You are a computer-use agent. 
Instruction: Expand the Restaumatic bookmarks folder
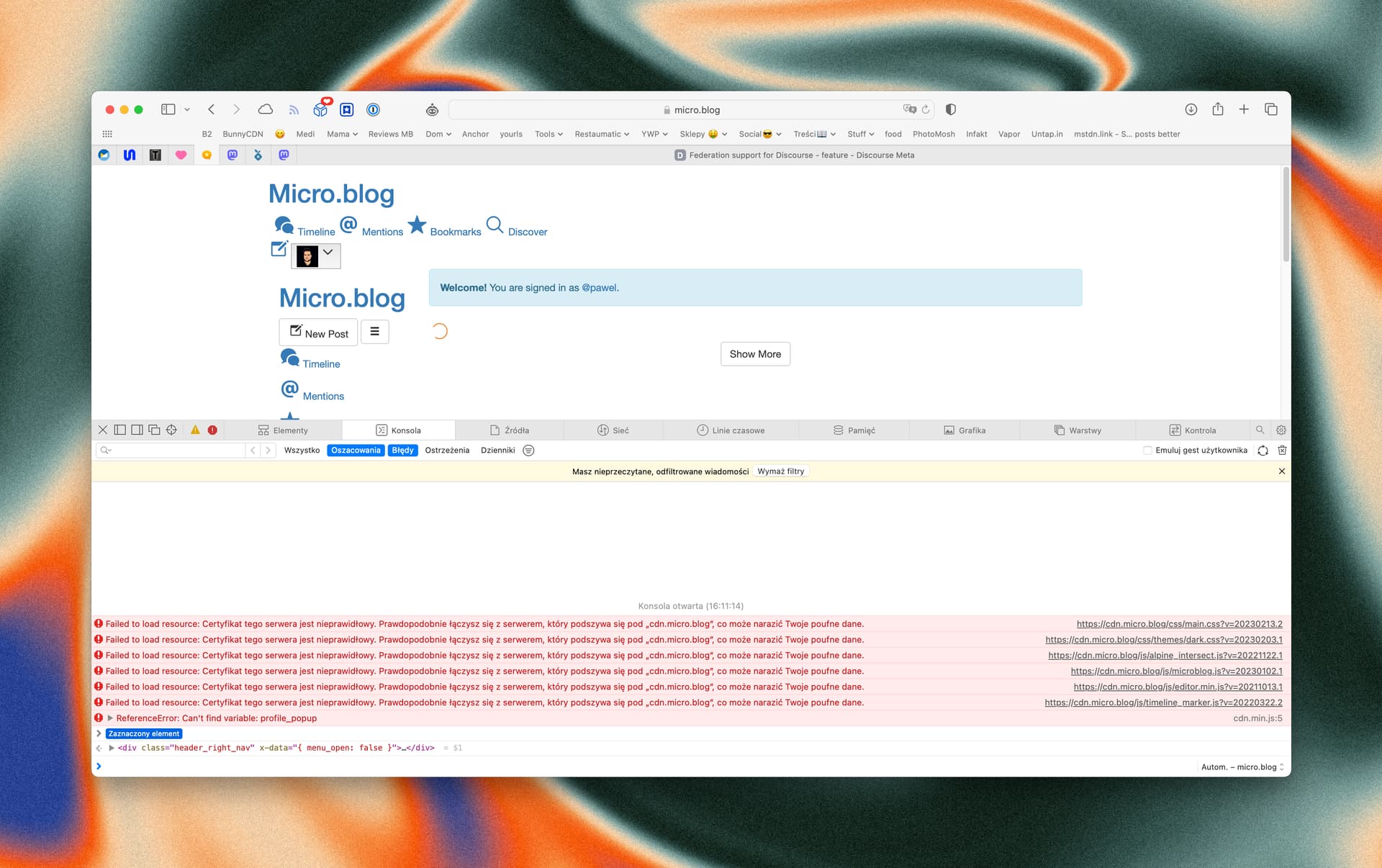[602, 134]
